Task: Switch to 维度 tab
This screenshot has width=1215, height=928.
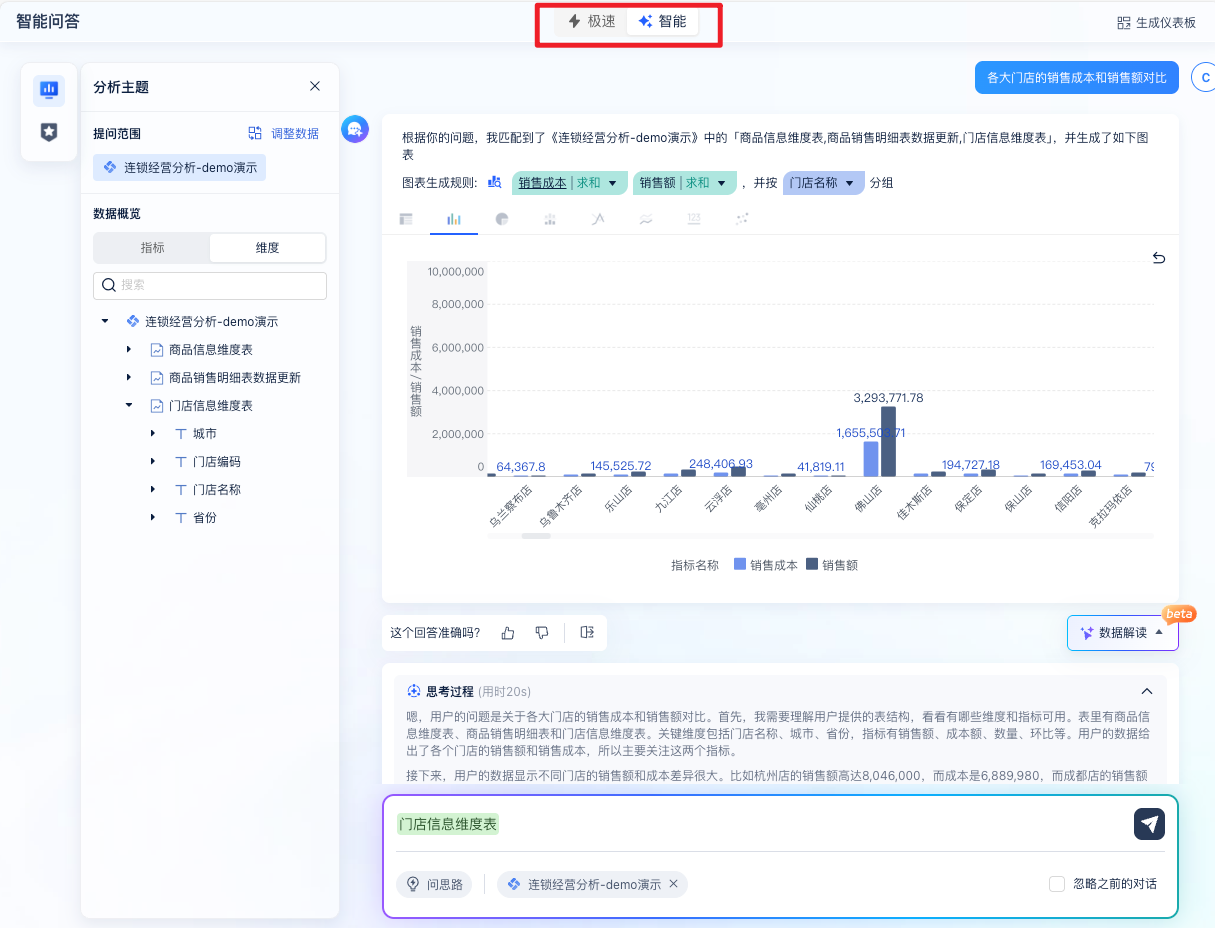Action: pyautogui.click(x=267, y=248)
